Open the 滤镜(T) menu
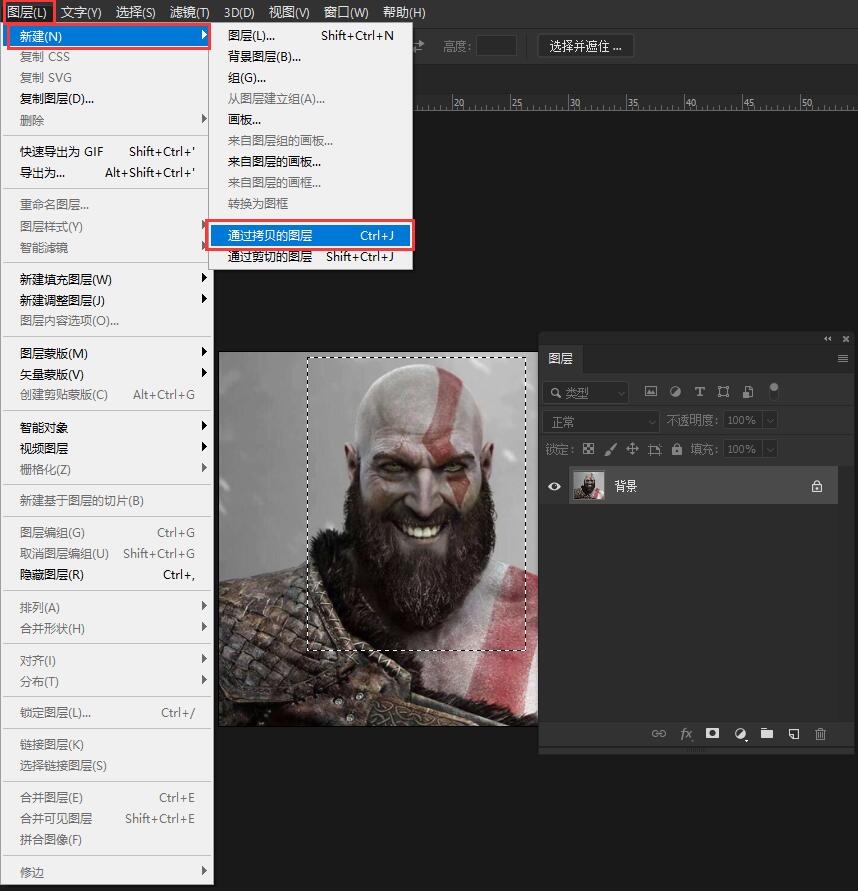The height and width of the screenshot is (891, 858). 189,12
